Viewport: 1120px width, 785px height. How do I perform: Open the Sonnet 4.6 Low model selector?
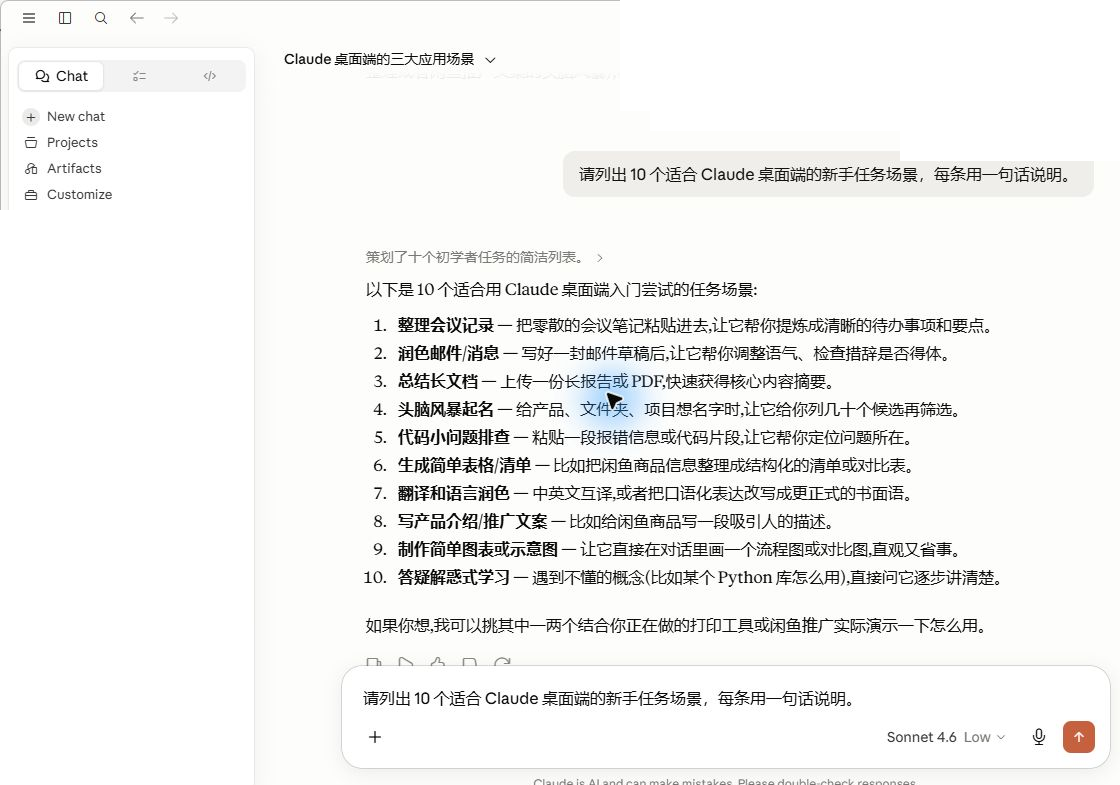click(x=946, y=737)
